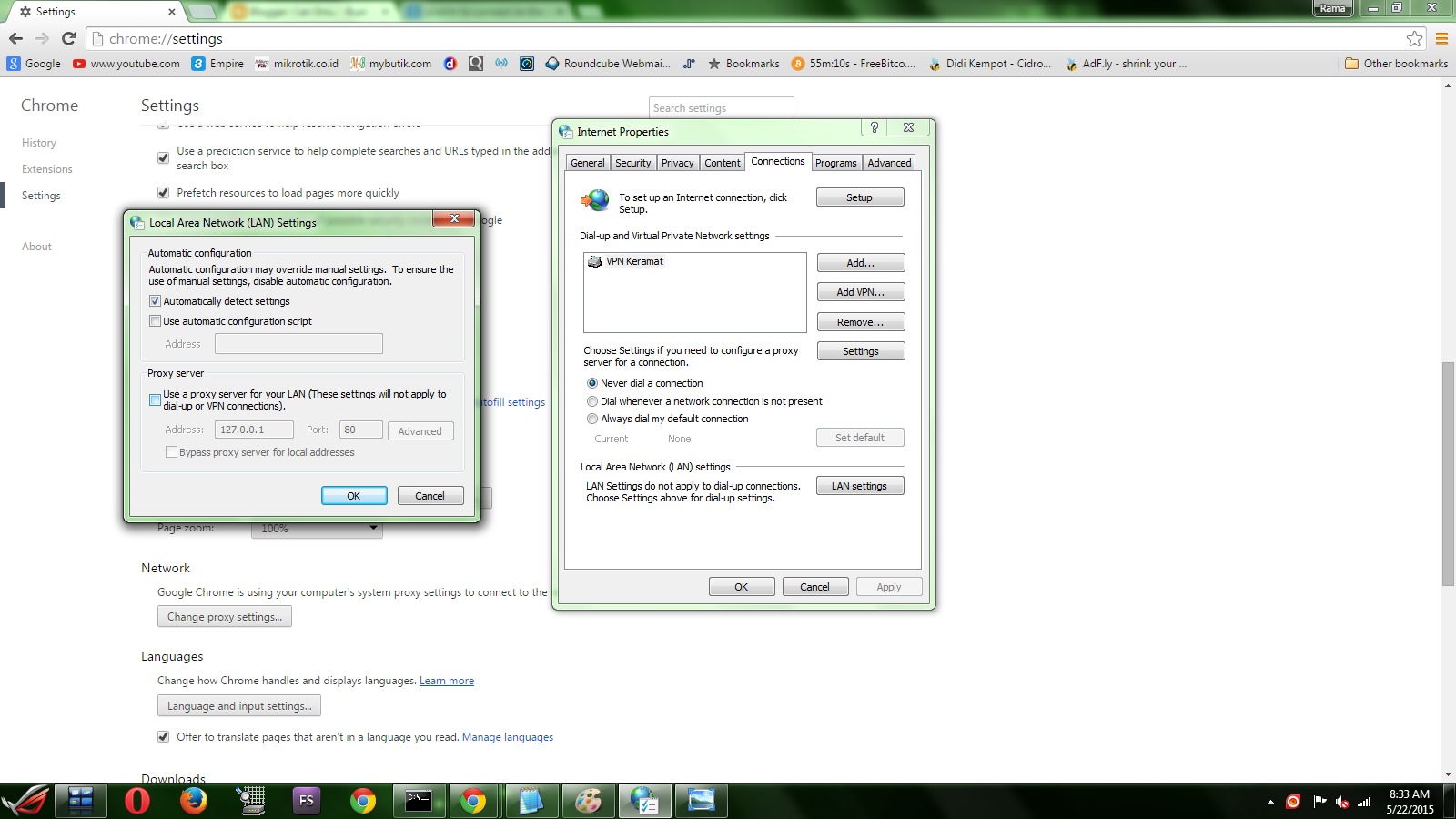Toggle Prefetch resources checkbox
Image resolution: width=1456 pixels, height=819 pixels.
(x=163, y=193)
